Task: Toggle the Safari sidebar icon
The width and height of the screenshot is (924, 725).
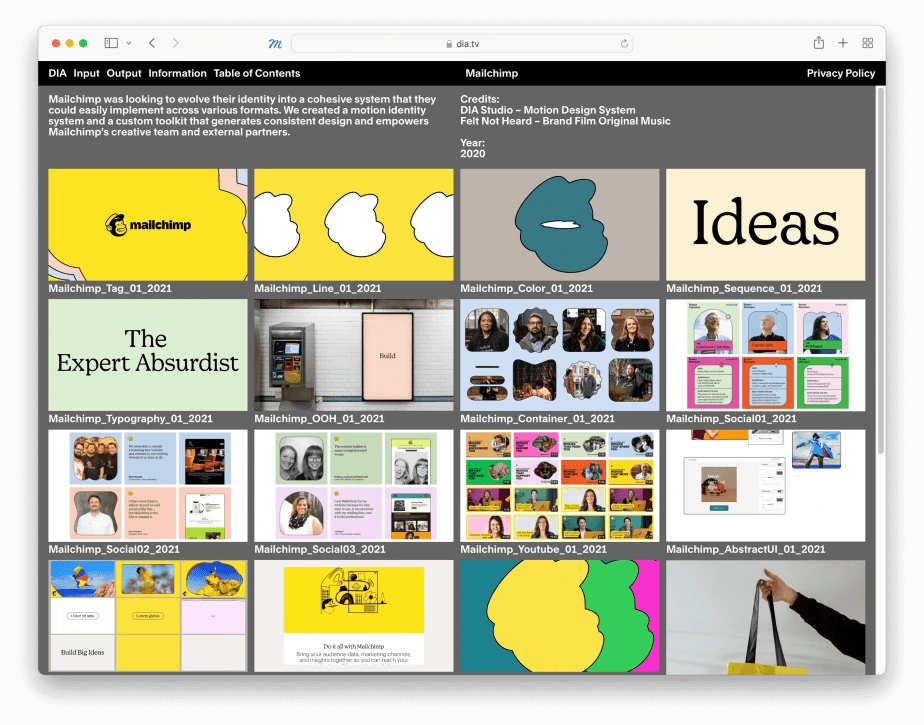Action: click(111, 43)
